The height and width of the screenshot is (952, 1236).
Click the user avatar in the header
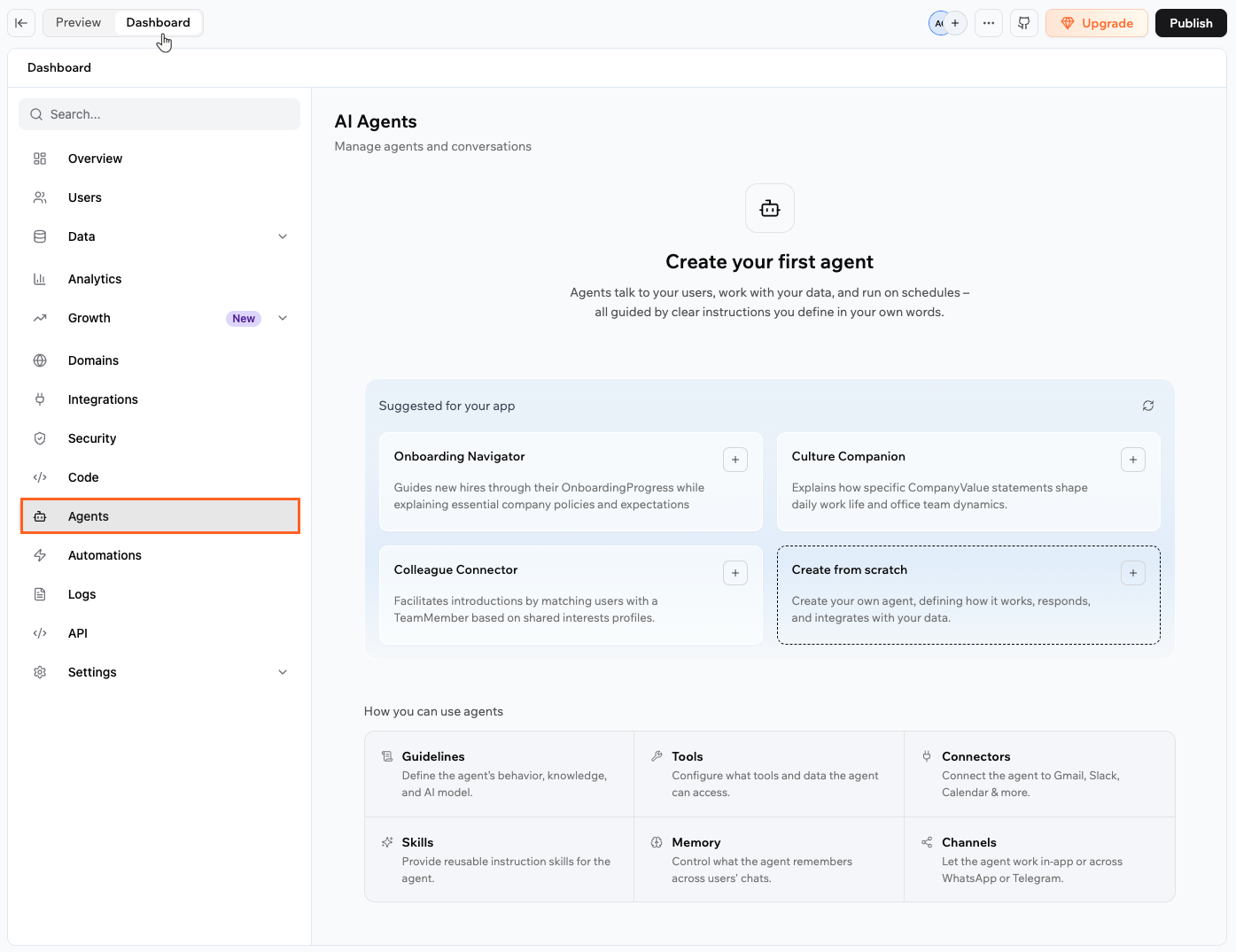tap(938, 23)
